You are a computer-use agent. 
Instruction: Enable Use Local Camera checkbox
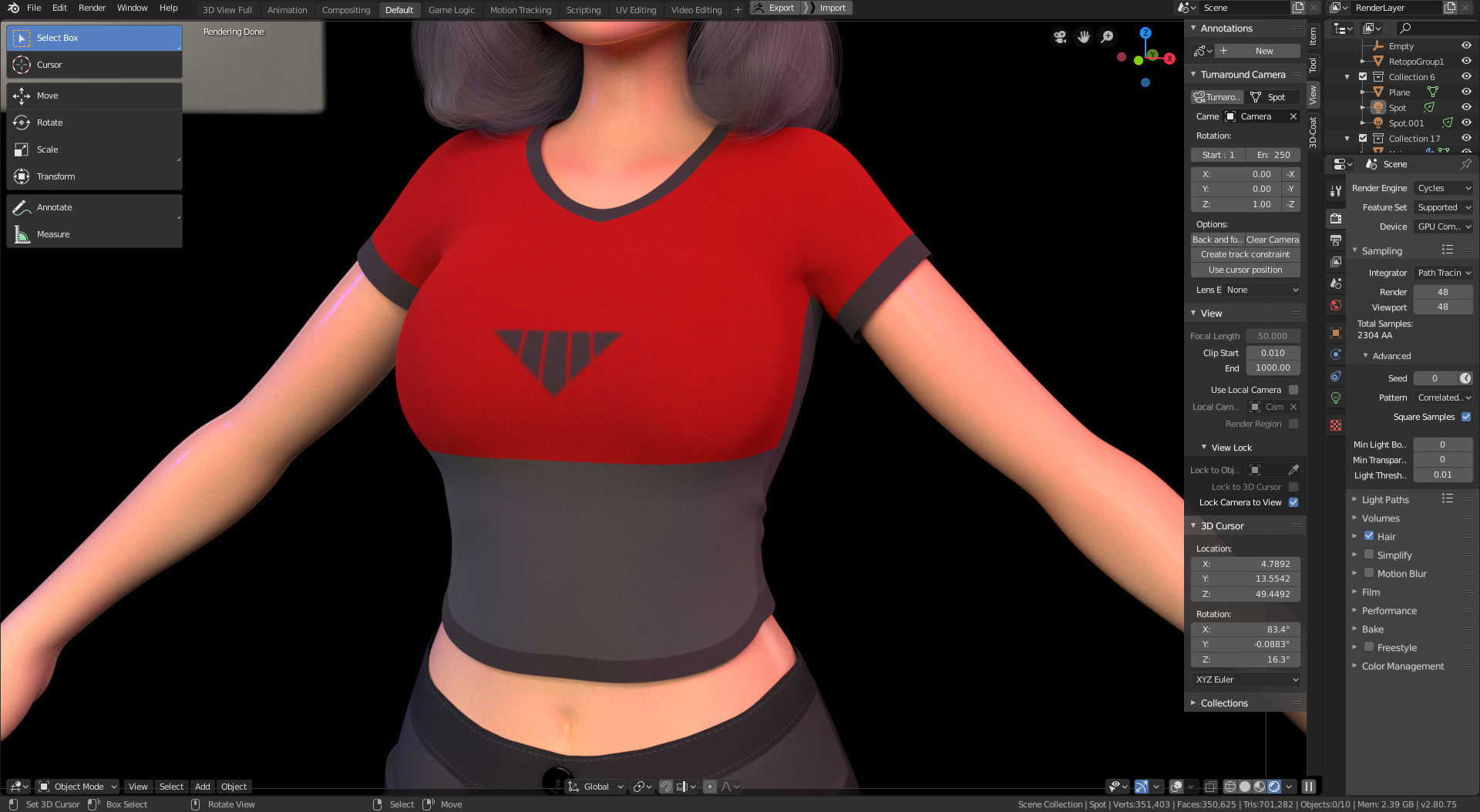tap(1293, 390)
